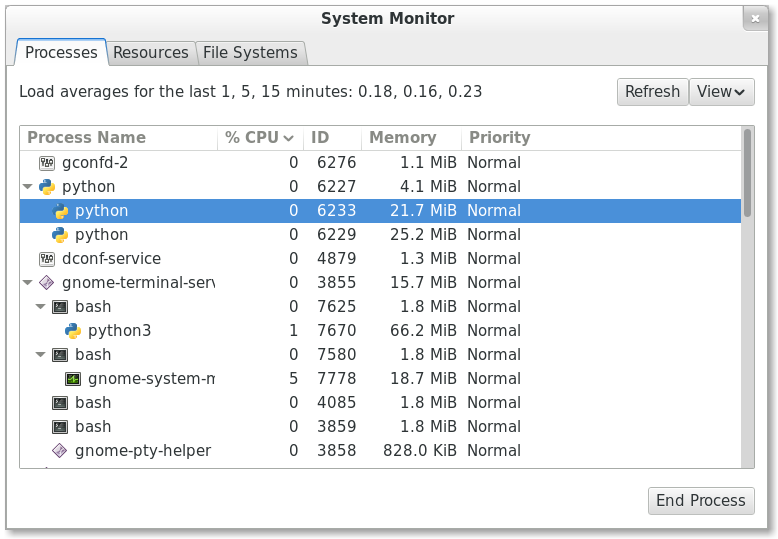Click the terminal icon of bash 7625
The image size is (778, 539).
click(60, 307)
